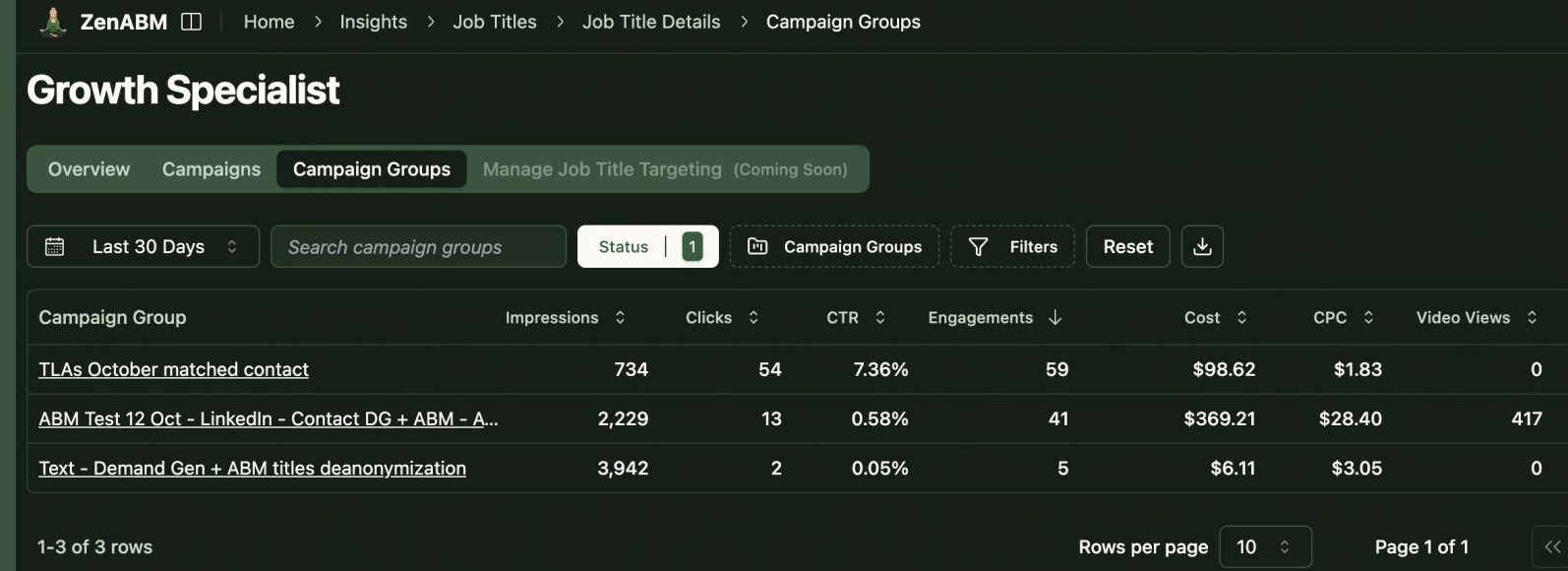Switch to the Campaigns tab
This screenshot has height=571, width=1568.
point(211,168)
